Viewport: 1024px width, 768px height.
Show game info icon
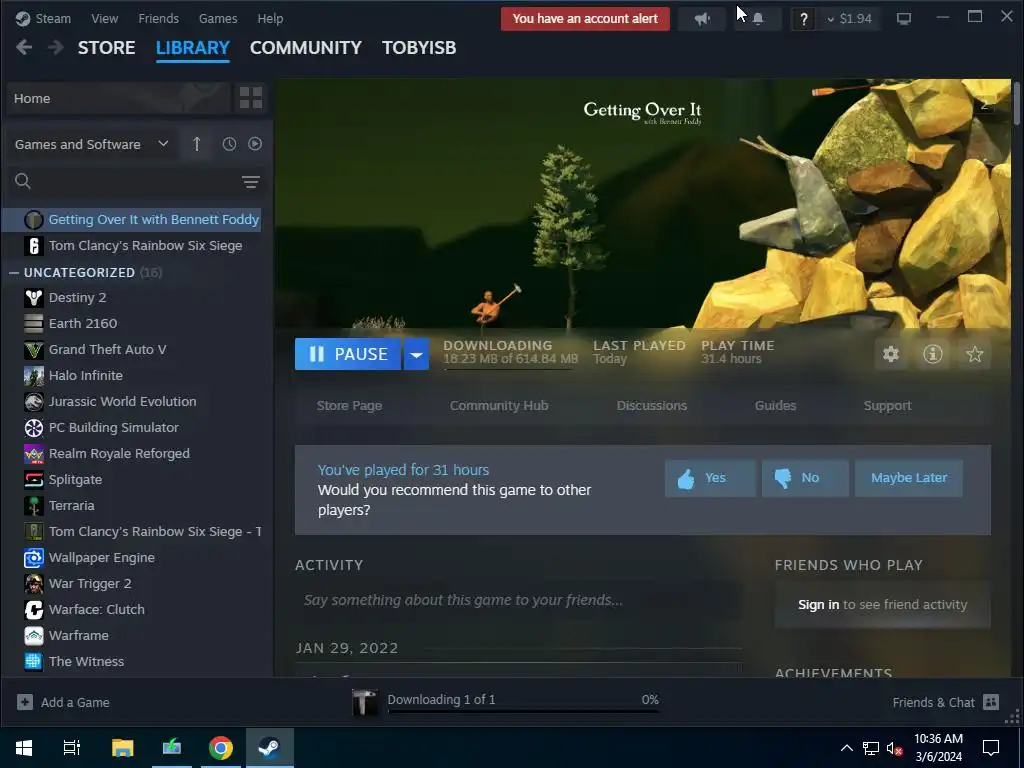(933, 354)
